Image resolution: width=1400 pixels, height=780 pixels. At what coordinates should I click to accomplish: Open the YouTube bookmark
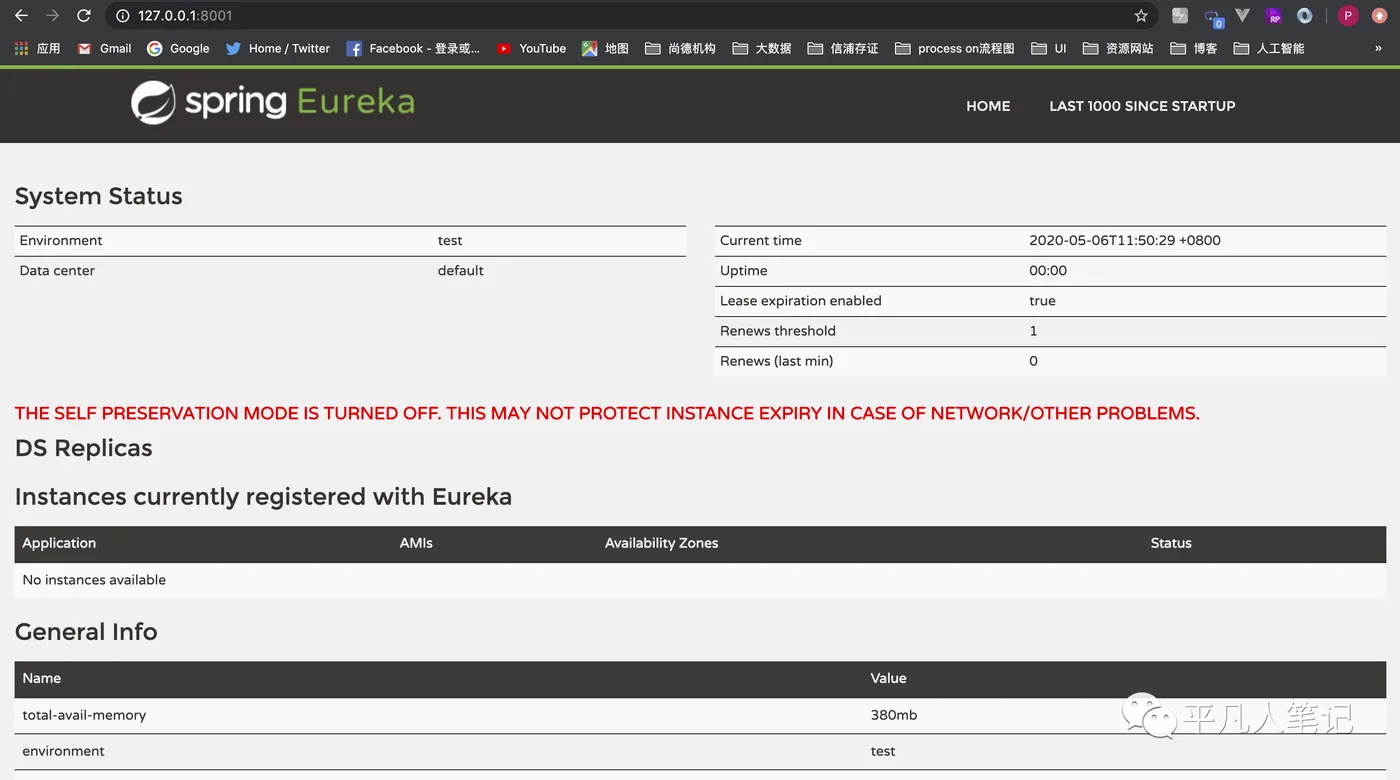(x=531, y=48)
